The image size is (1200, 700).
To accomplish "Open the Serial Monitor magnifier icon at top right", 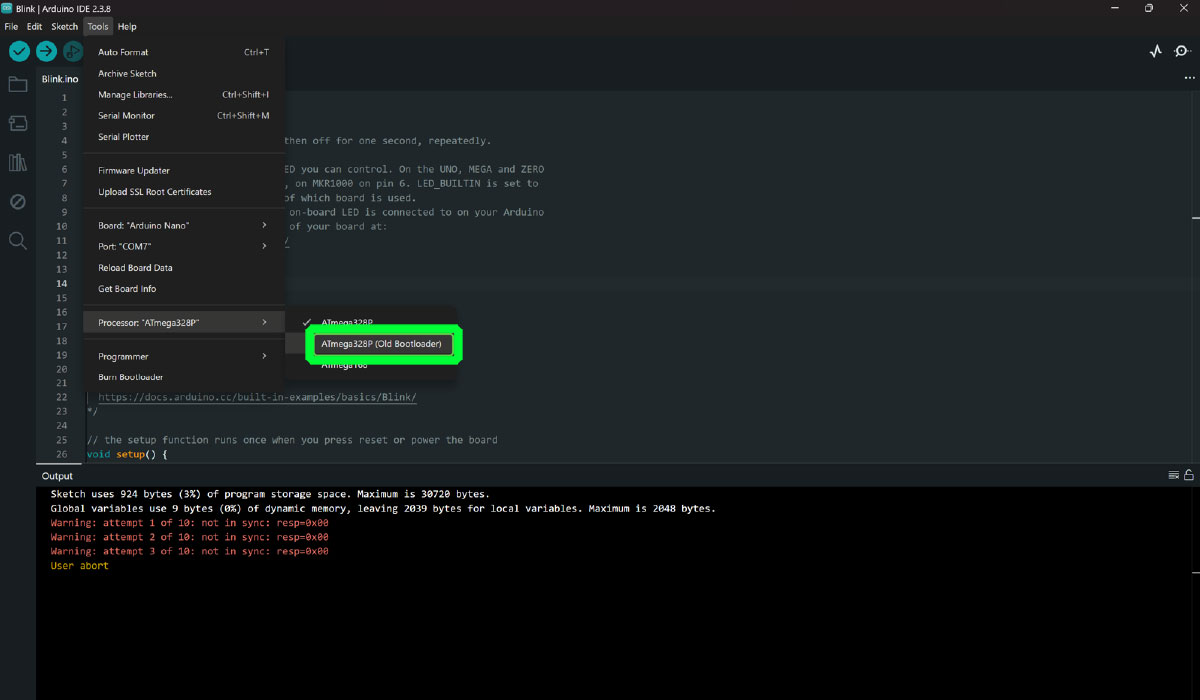I will (1182, 51).
